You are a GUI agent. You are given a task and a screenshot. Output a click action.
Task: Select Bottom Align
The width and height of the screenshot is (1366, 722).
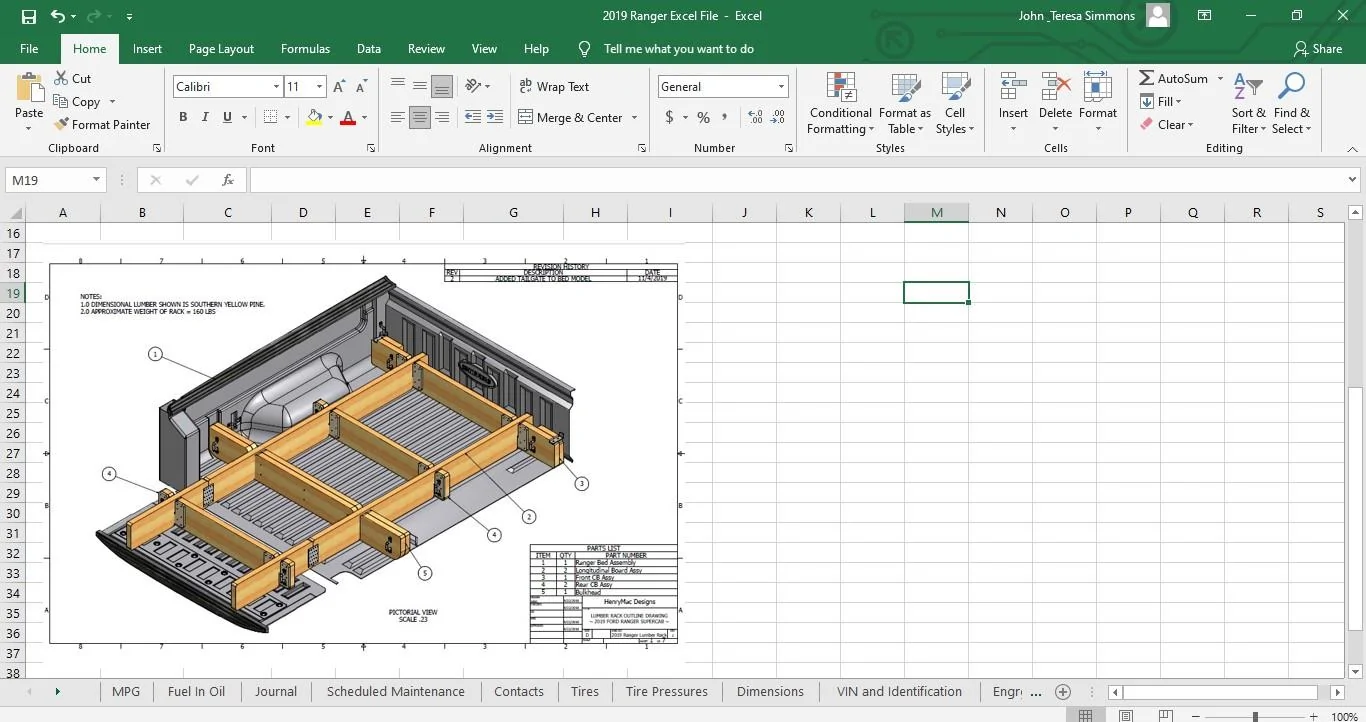point(442,86)
